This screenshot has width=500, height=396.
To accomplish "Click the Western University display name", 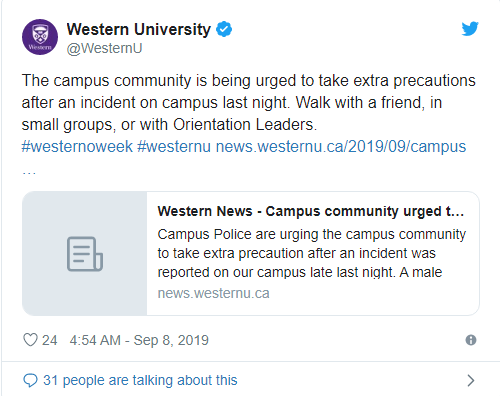I will [139, 29].
